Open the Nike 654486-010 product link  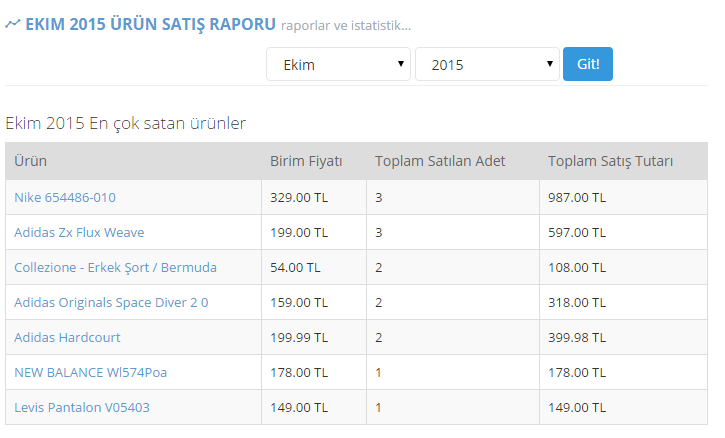64,198
